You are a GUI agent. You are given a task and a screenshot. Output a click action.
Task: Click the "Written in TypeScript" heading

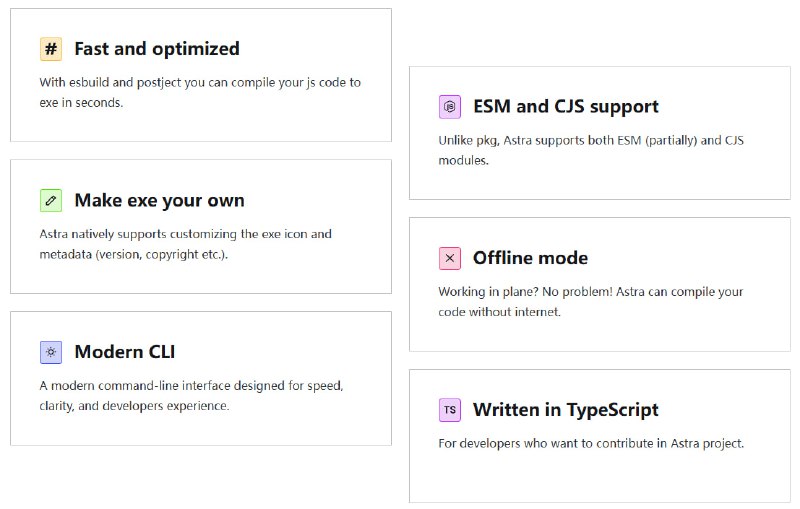pyautogui.click(x=566, y=410)
